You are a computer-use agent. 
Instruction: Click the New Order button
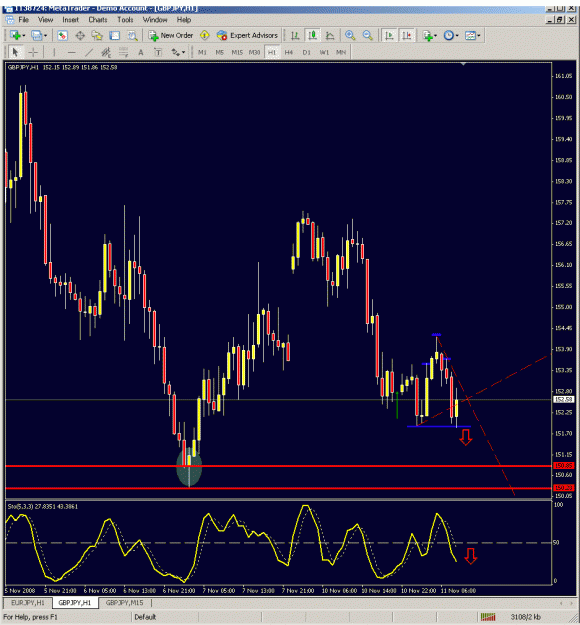pyautogui.click(x=171, y=35)
